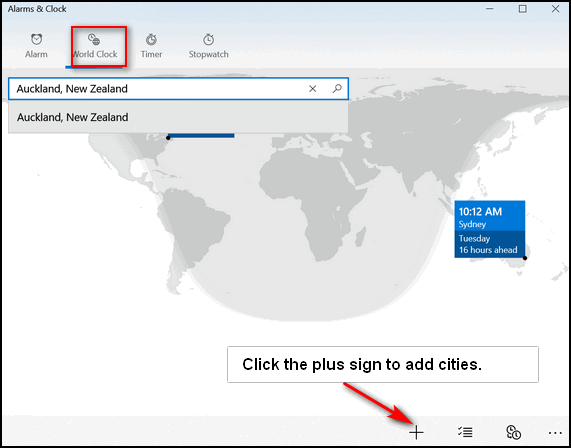571x448 pixels.
Task: Switch to the World Clock tab
Action: pyautogui.click(x=94, y=46)
